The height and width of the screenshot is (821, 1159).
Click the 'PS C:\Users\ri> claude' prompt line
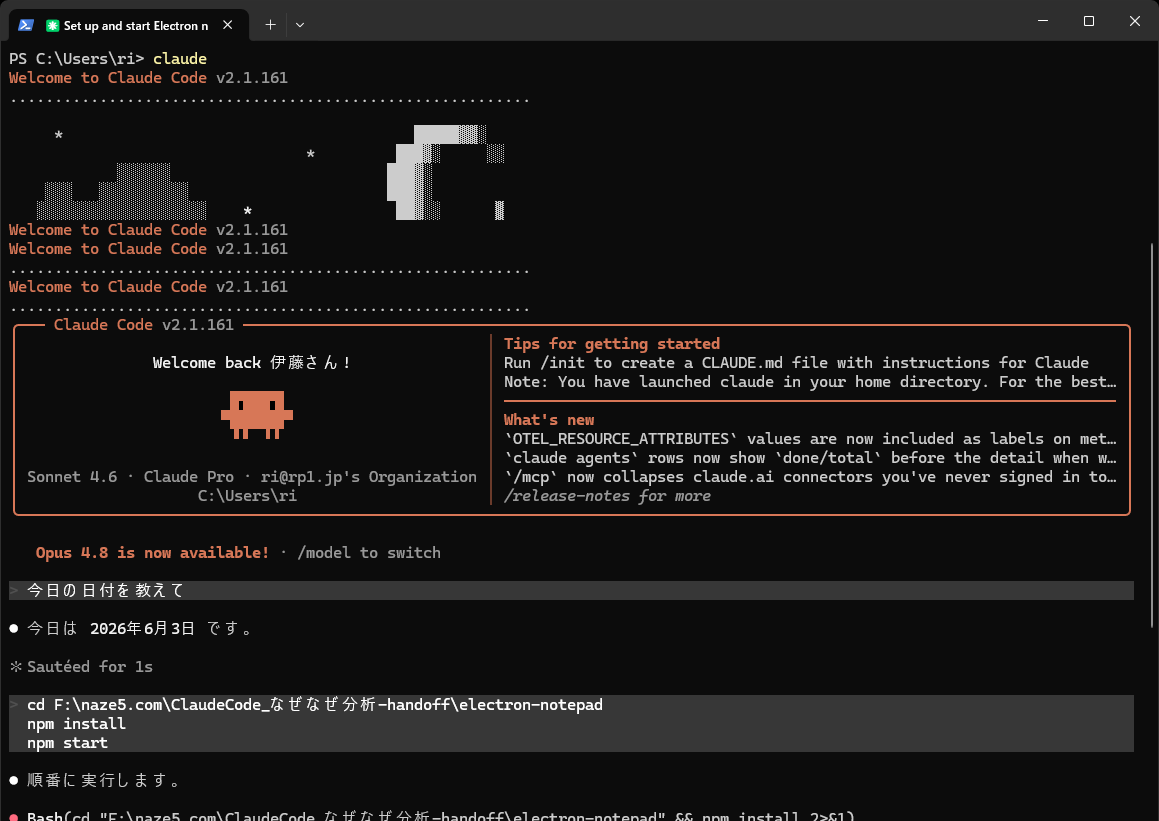click(x=108, y=58)
